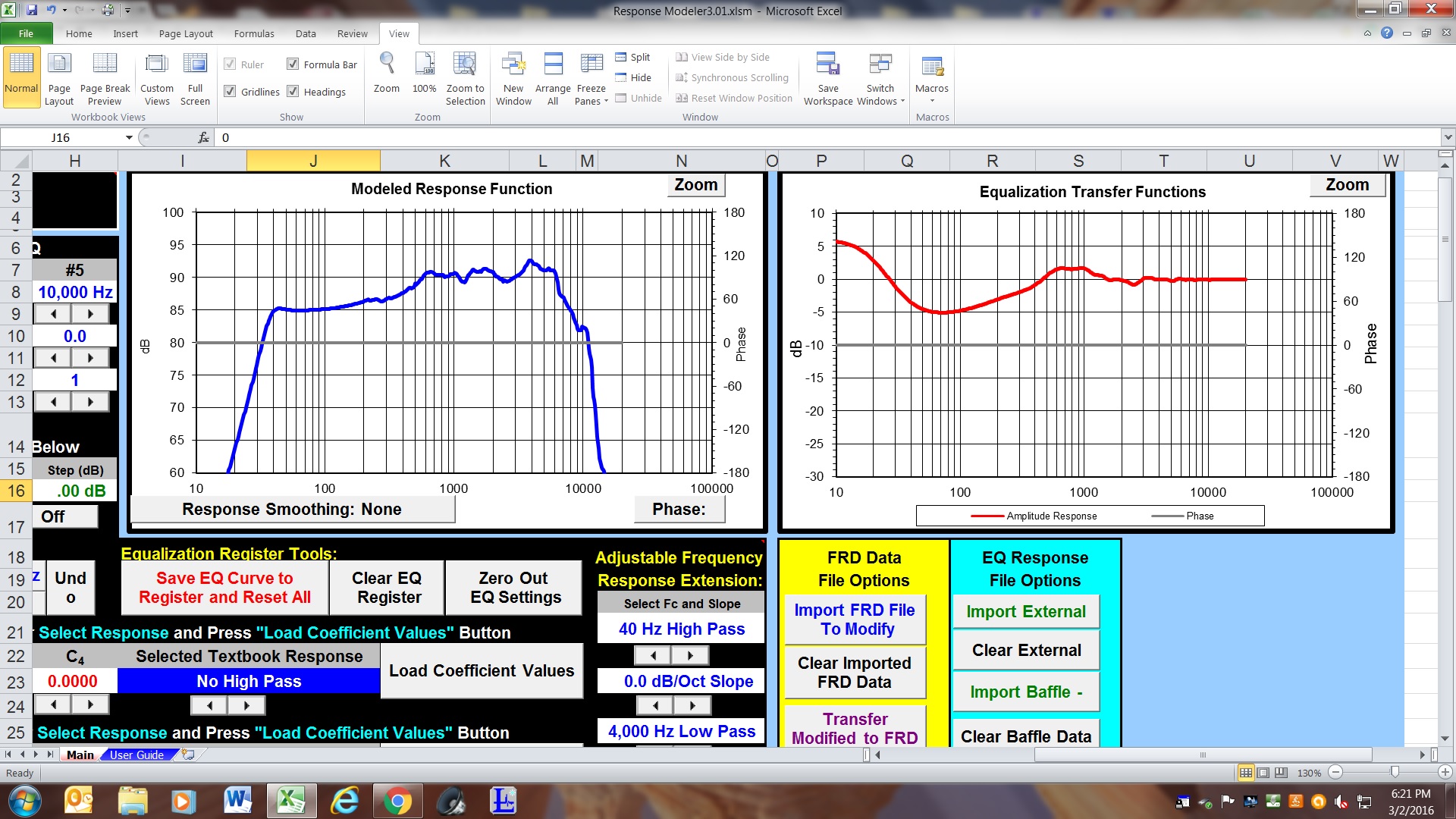The height and width of the screenshot is (819, 1456).
Task: Click the vertical scrollbar thumb
Action: click(1445, 239)
